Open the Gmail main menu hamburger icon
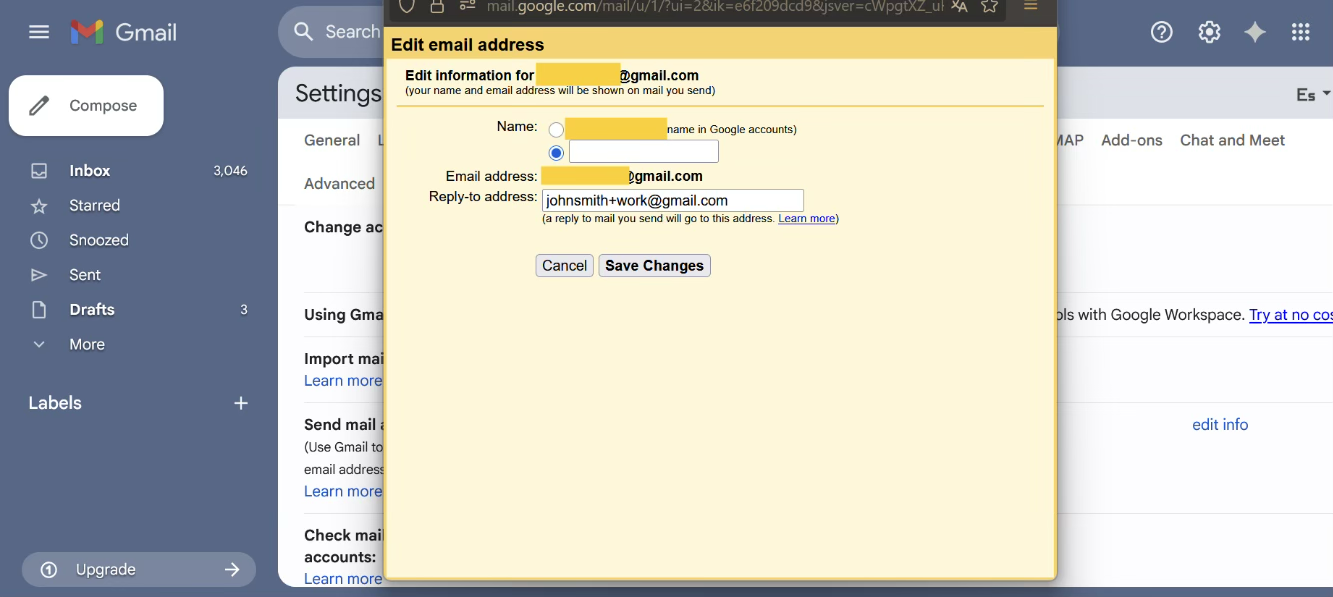This screenshot has width=1333, height=597. tap(39, 32)
